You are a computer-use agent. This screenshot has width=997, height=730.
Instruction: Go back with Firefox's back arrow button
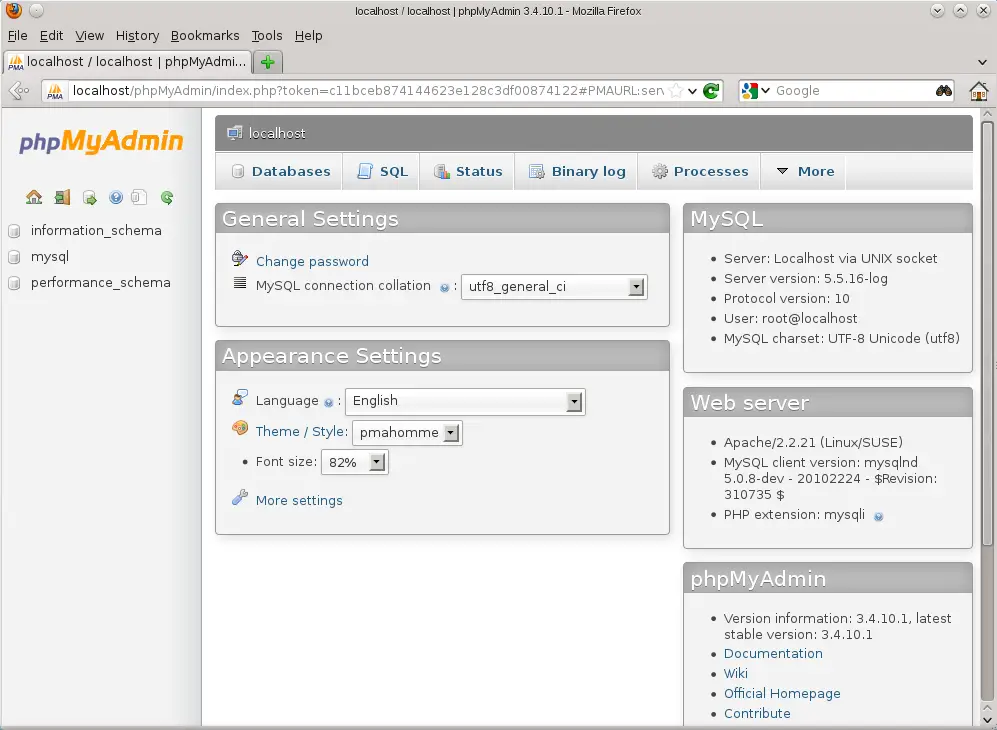19,91
